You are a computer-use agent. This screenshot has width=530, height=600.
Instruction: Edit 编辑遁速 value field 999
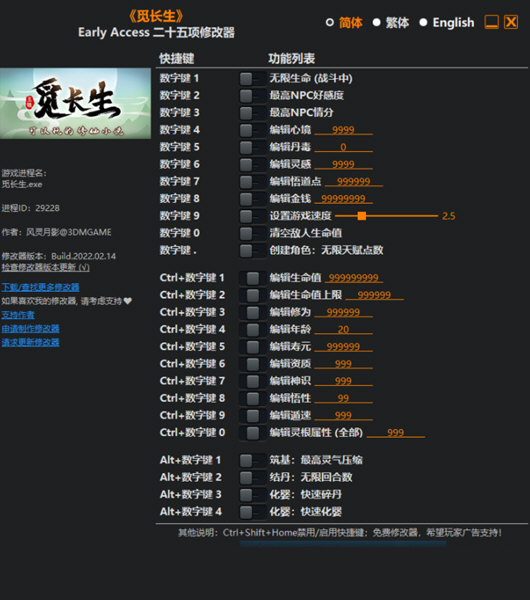343,416
